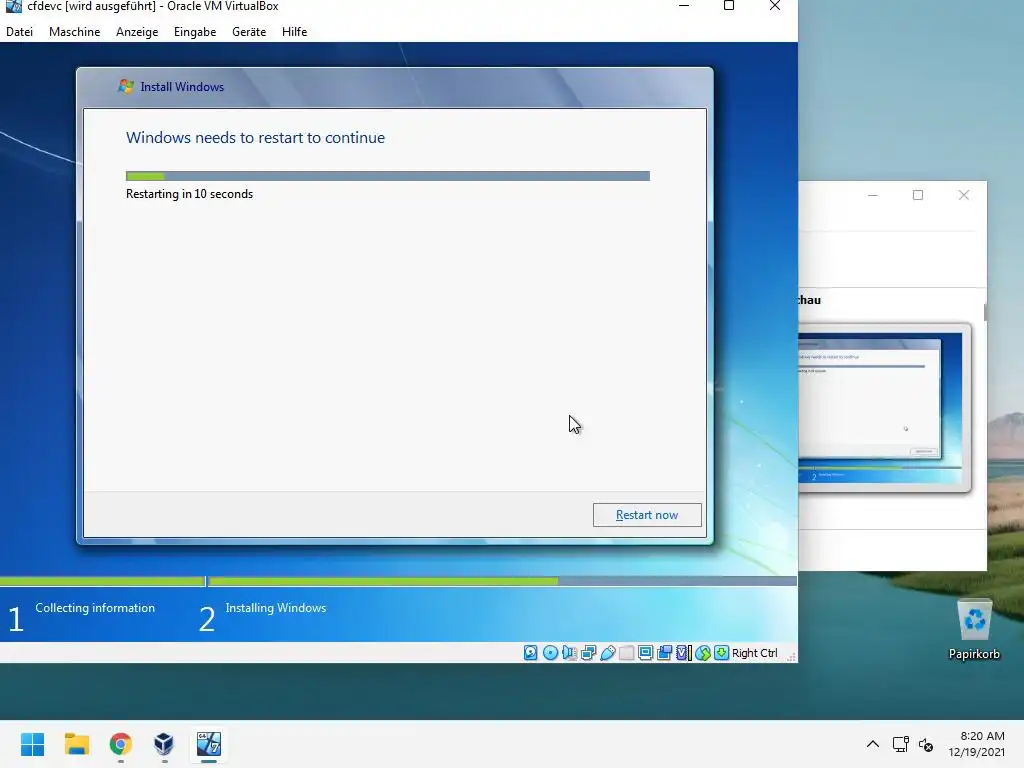
Task: Click the Install Windows logo icon
Action: coord(125,86)
